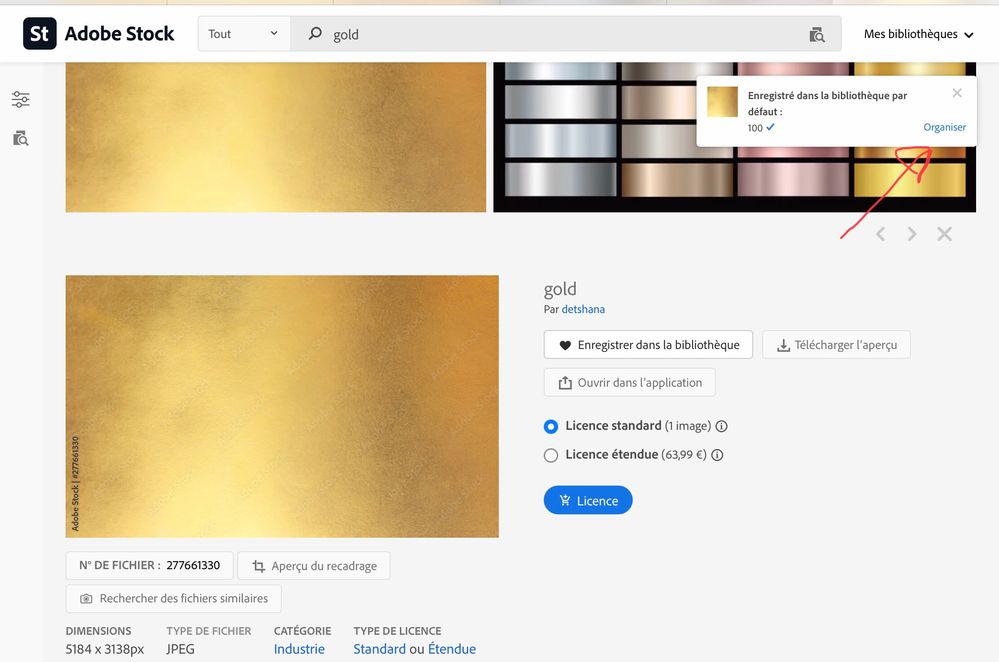
Task: Open info icon beside Licence standard
Action: coord(721,426)
